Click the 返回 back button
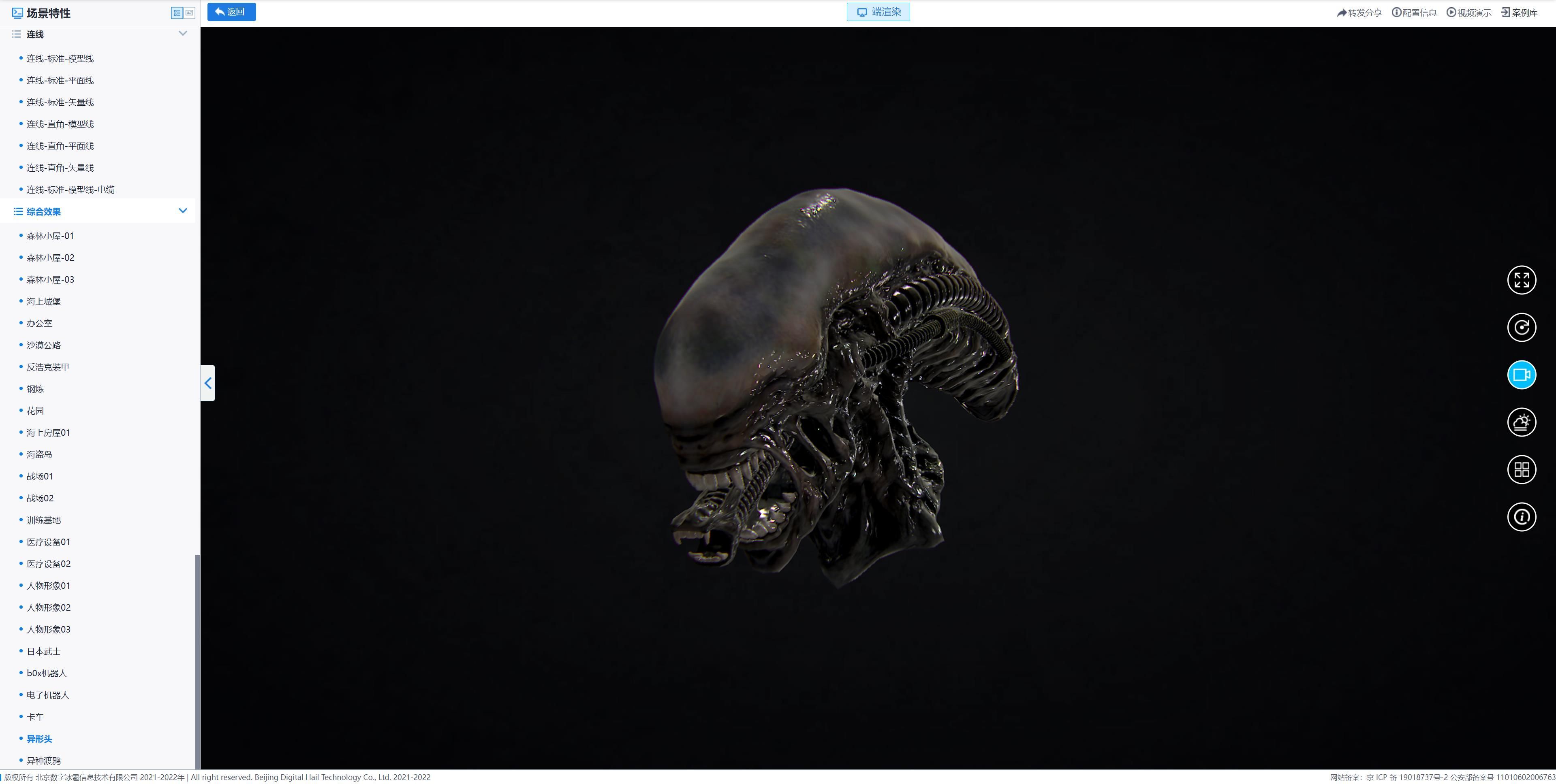1556x784 pixels. point(231,12)
